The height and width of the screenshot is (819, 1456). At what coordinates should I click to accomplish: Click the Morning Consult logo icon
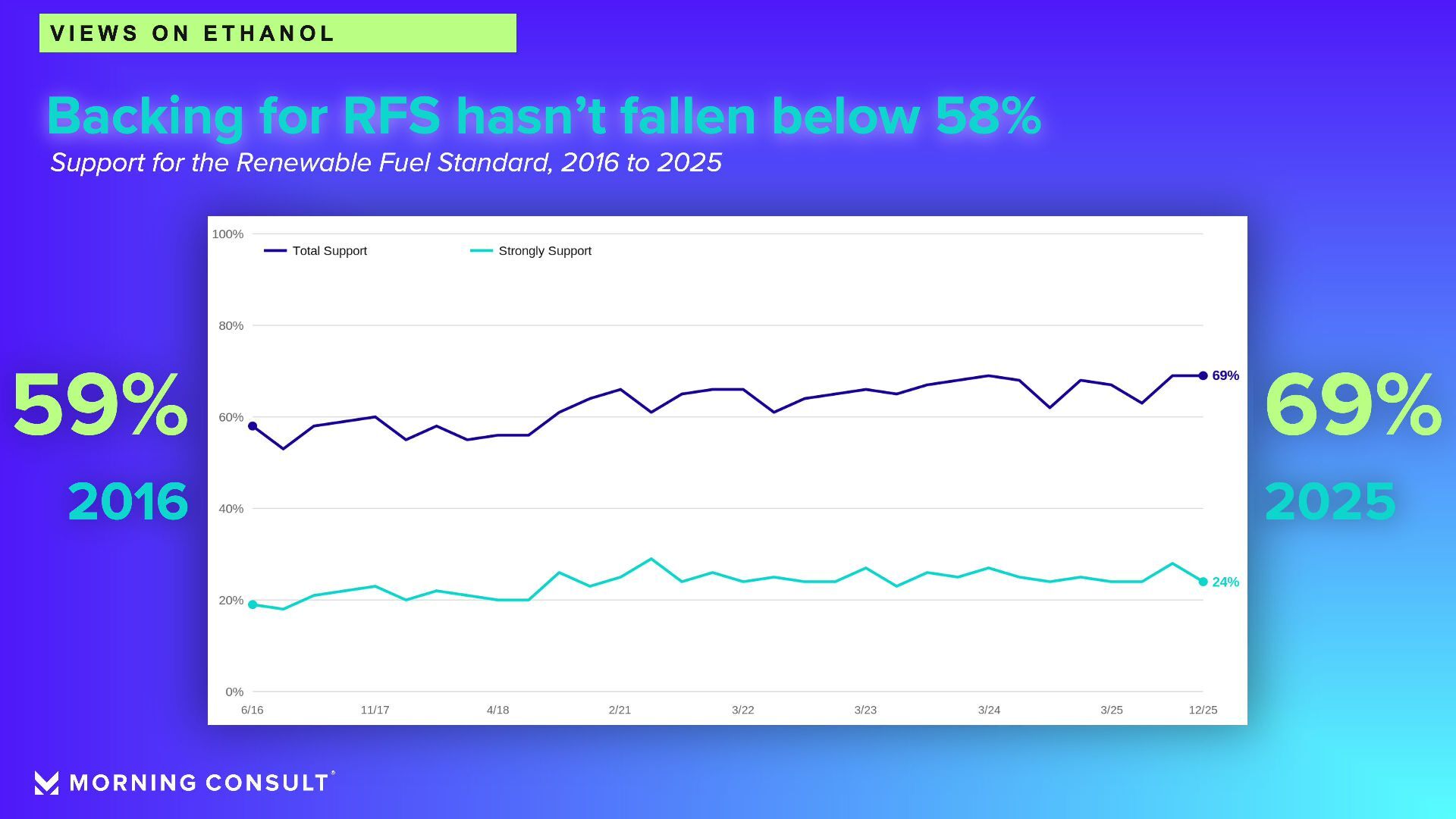coord(46,783)
